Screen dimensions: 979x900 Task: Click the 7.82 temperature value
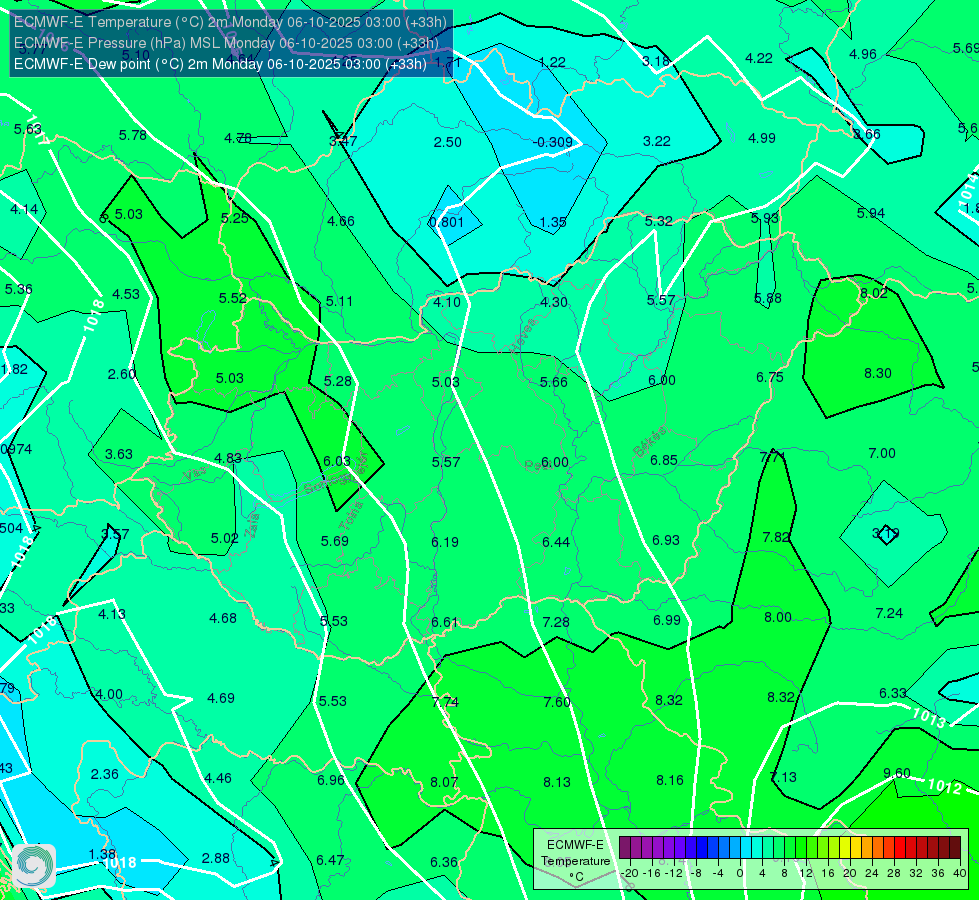776,537
